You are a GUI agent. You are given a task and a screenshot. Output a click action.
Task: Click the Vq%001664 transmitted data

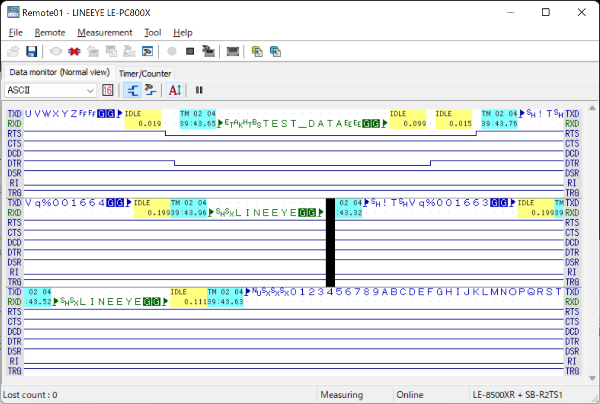(x=64, y=203)
